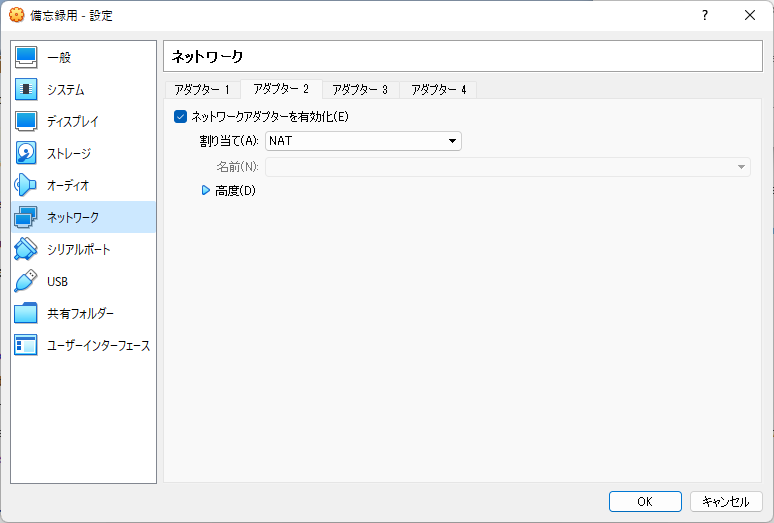Click the オーディオ speaker icon

(26, 186)
